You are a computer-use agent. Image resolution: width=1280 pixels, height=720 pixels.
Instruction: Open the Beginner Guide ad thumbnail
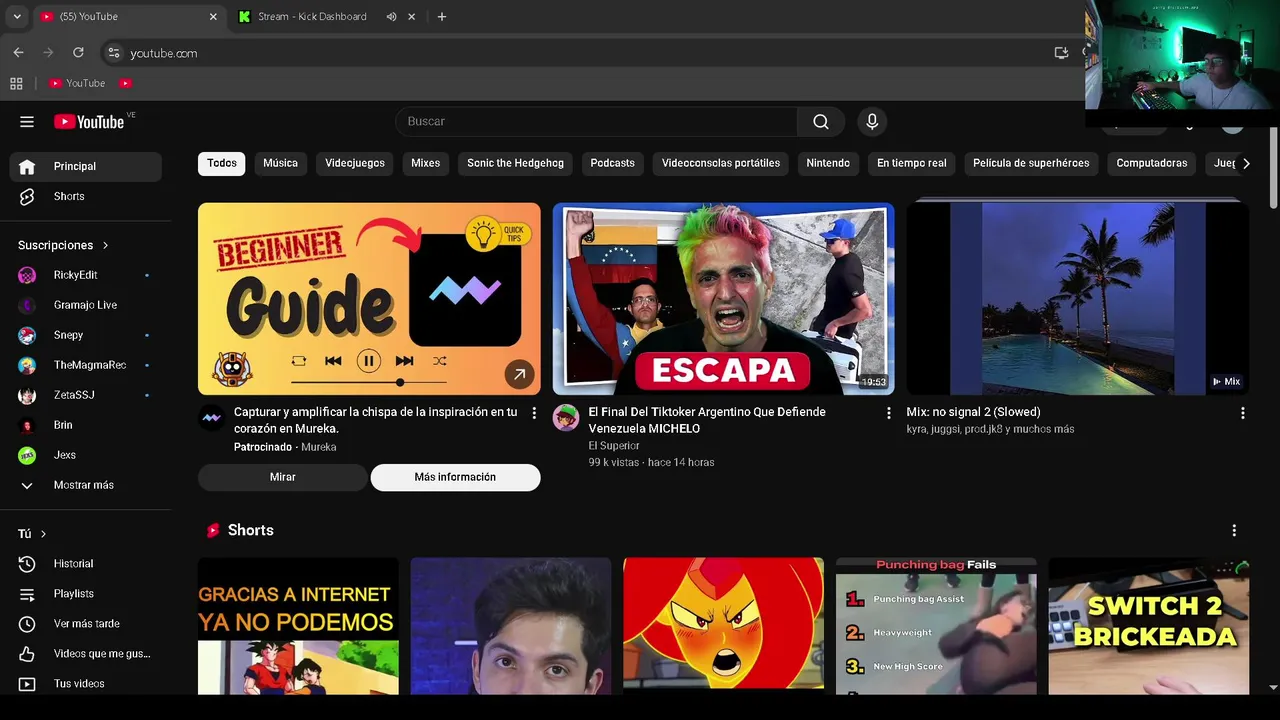click(x=369, y=299)
